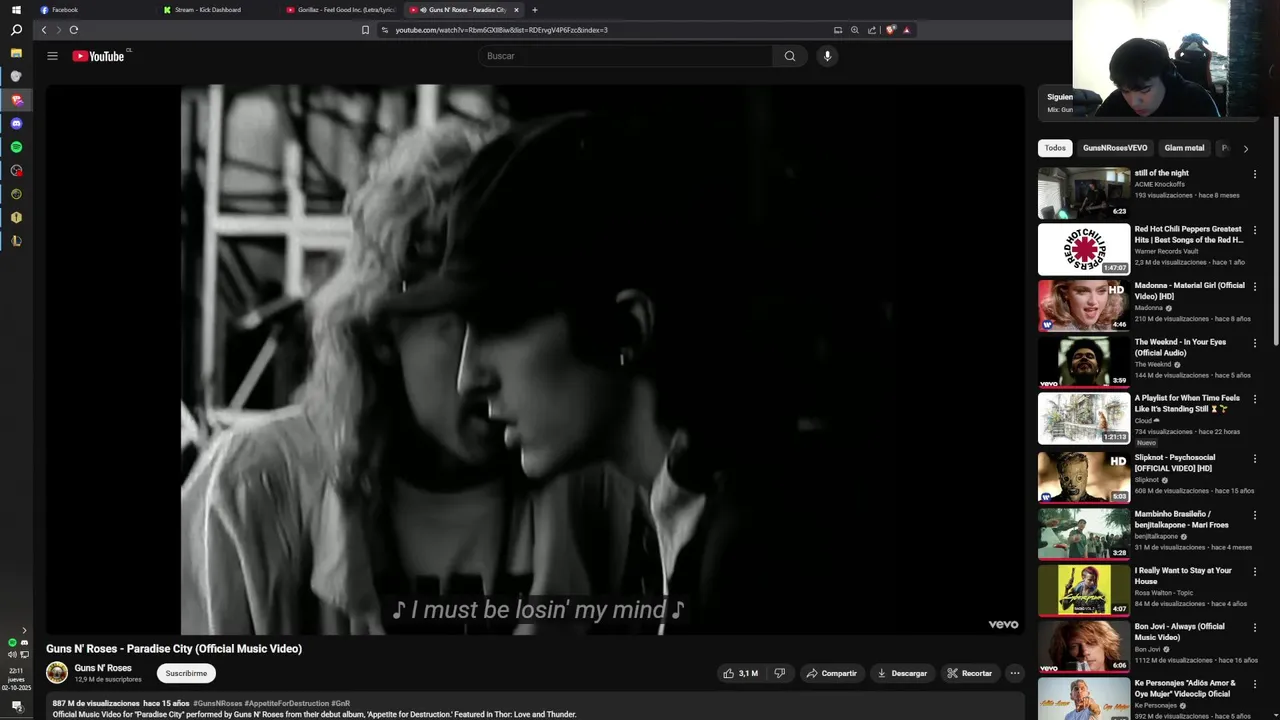
Task: Open picture-in-picture icon in address bar
Action: click(x=838, y=30)
